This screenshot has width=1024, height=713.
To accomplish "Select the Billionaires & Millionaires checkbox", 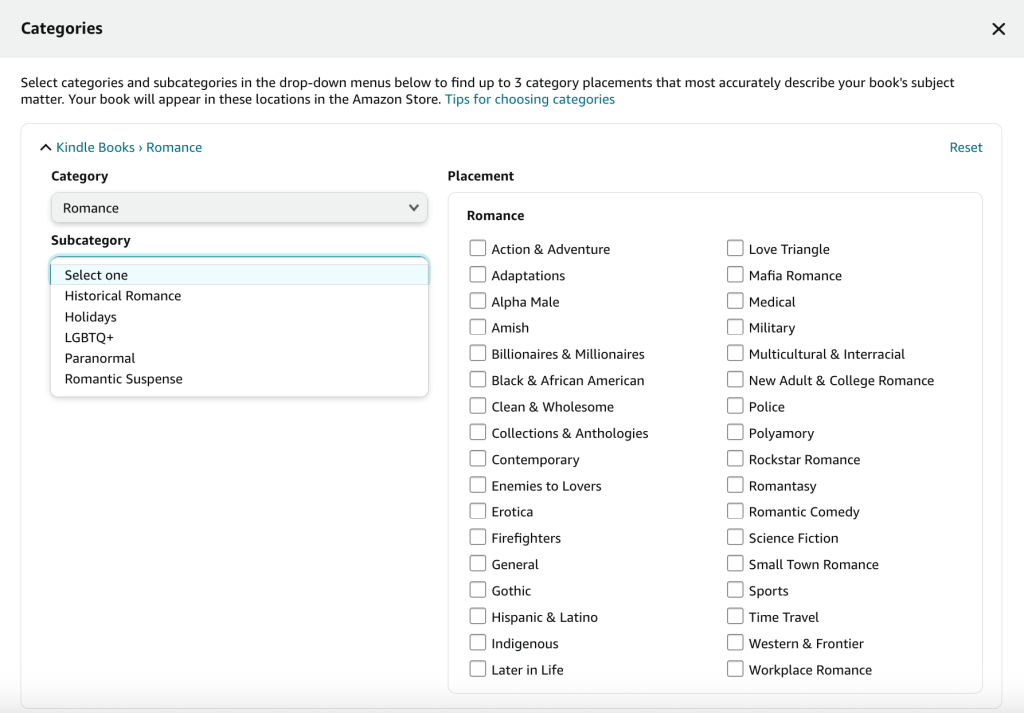I will (478, 354).
